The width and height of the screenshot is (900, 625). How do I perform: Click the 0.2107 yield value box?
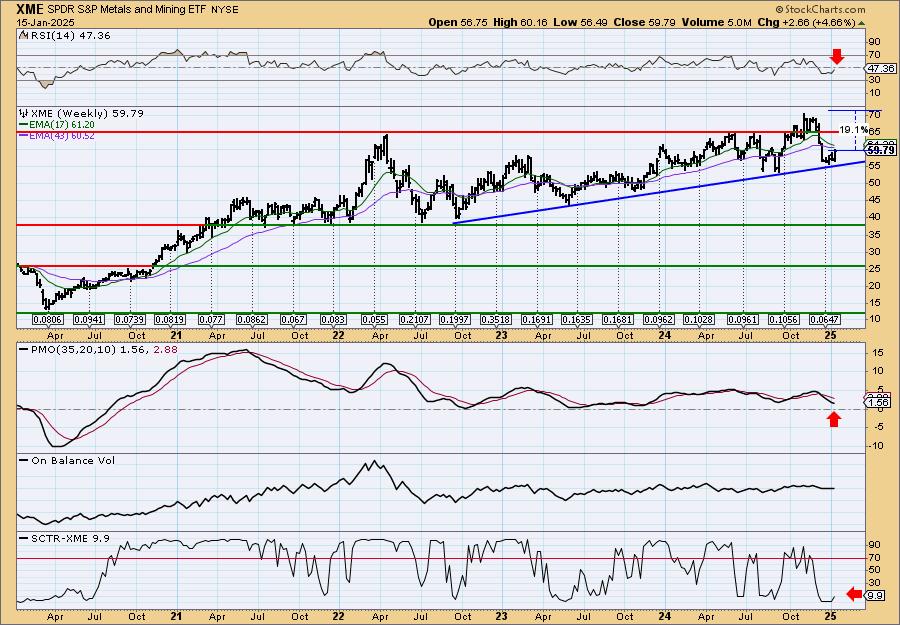click(415, 319)
